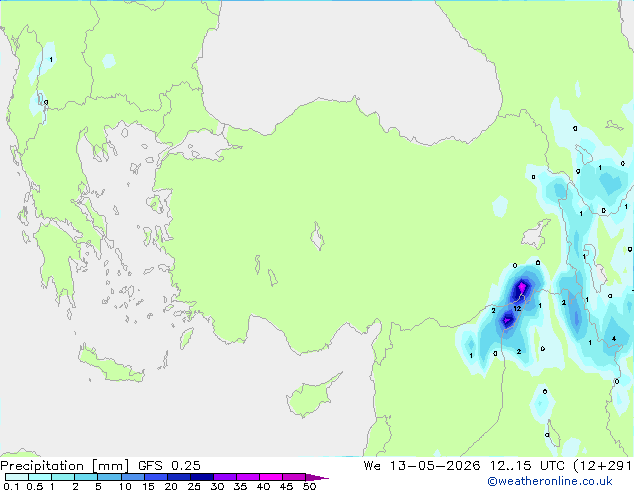The image size is (634, 490).
Task: Click the 'We 13-05-2026' date text
Action: [422, 465]
